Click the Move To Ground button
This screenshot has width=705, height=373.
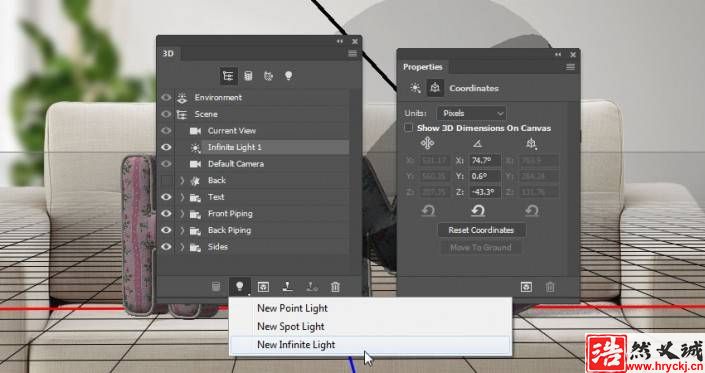481,247
